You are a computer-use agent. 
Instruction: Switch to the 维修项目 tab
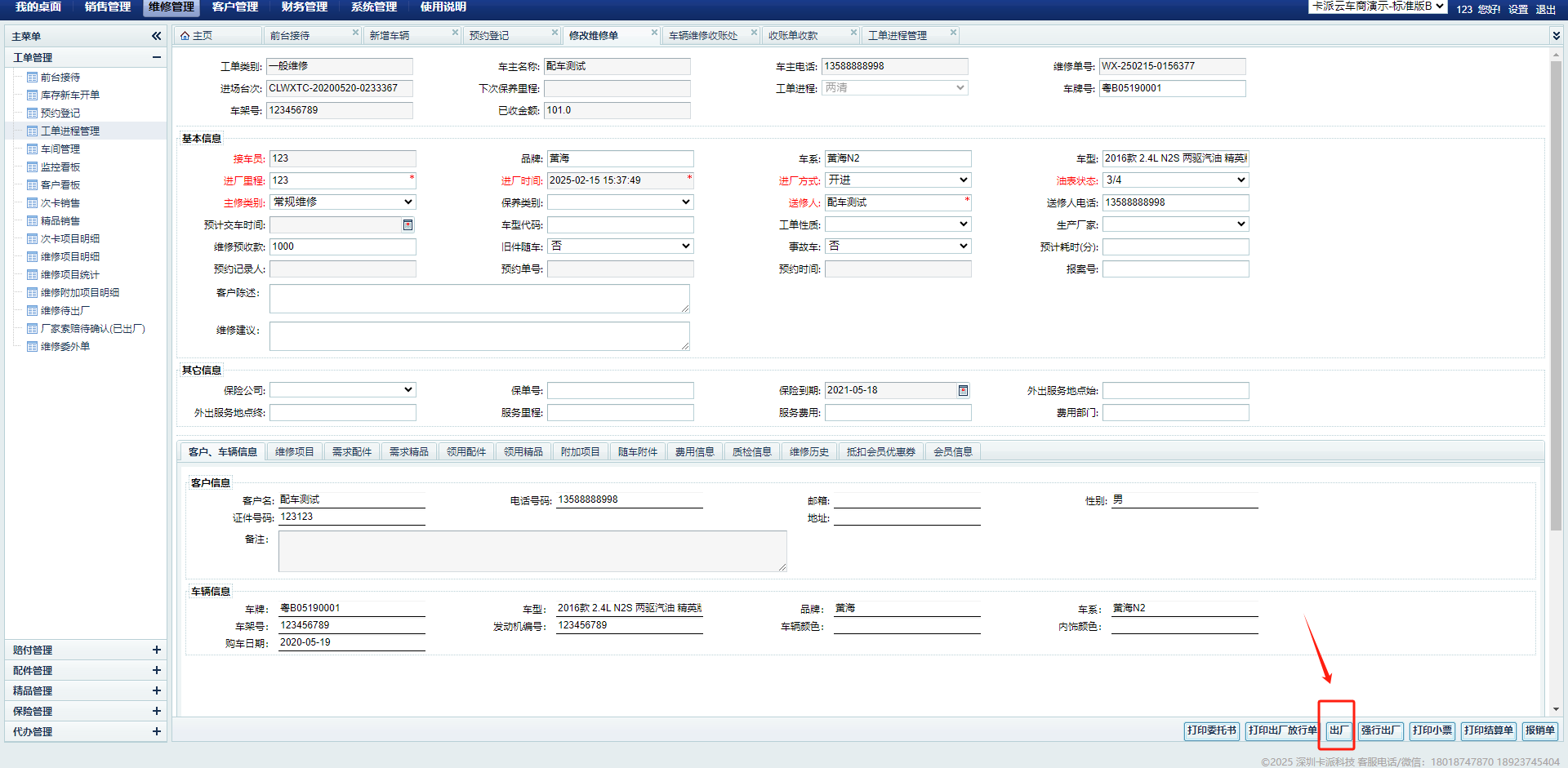(294, 452)
